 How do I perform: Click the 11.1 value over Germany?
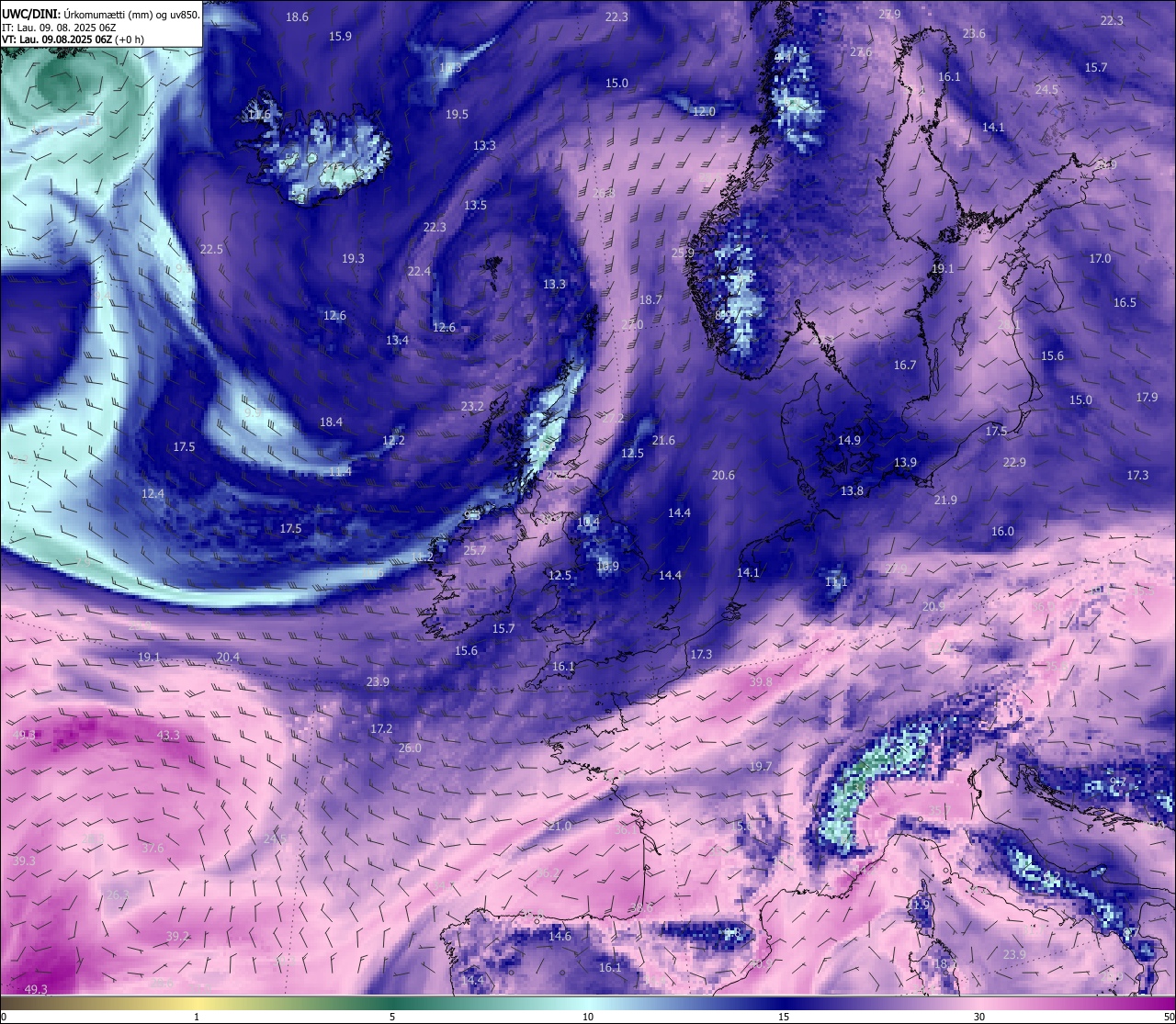tap(836, 581)
